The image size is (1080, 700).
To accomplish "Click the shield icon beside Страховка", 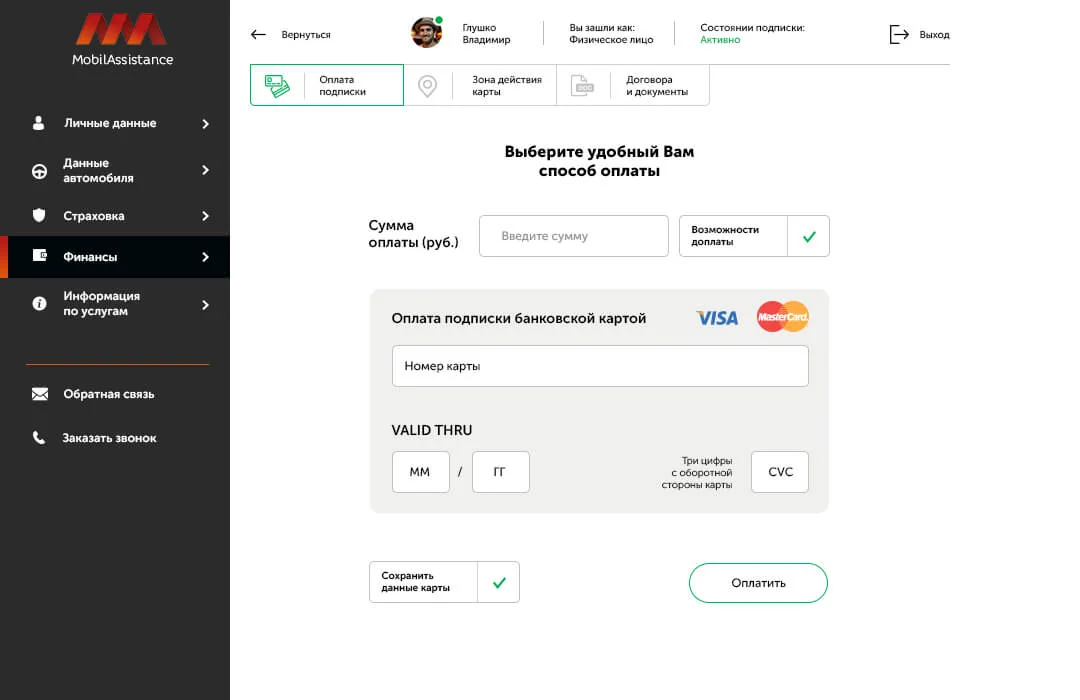I will coord(39,216).
